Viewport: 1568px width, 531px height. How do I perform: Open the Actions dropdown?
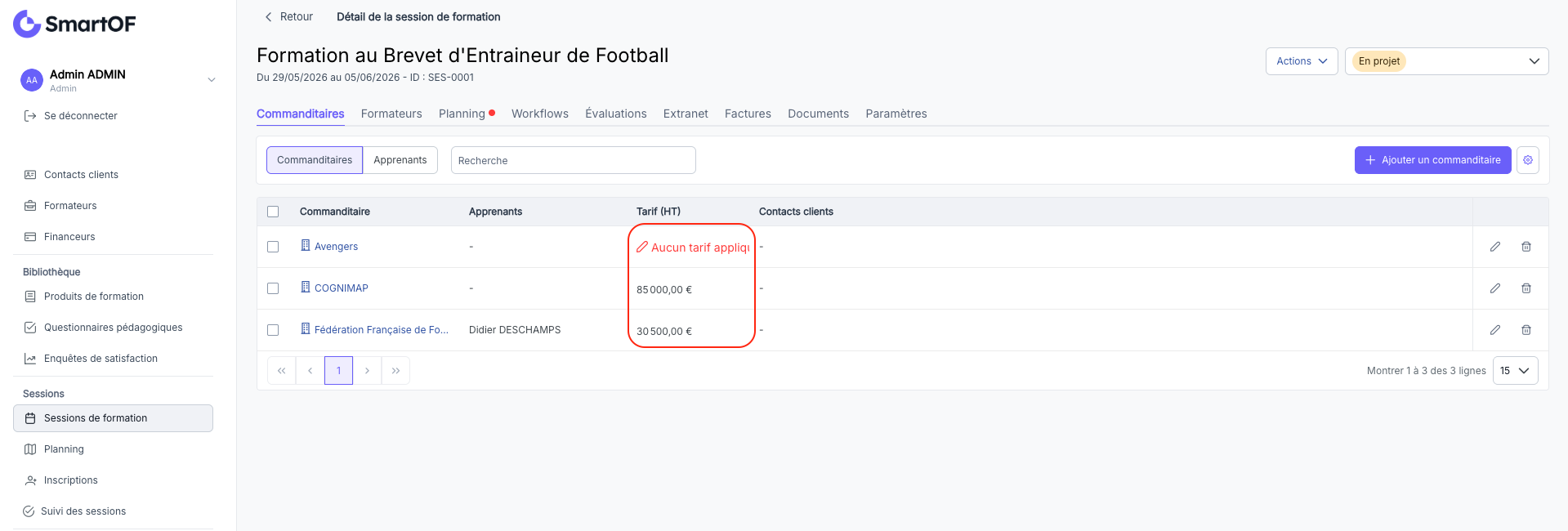click(x=1302, y=61)
